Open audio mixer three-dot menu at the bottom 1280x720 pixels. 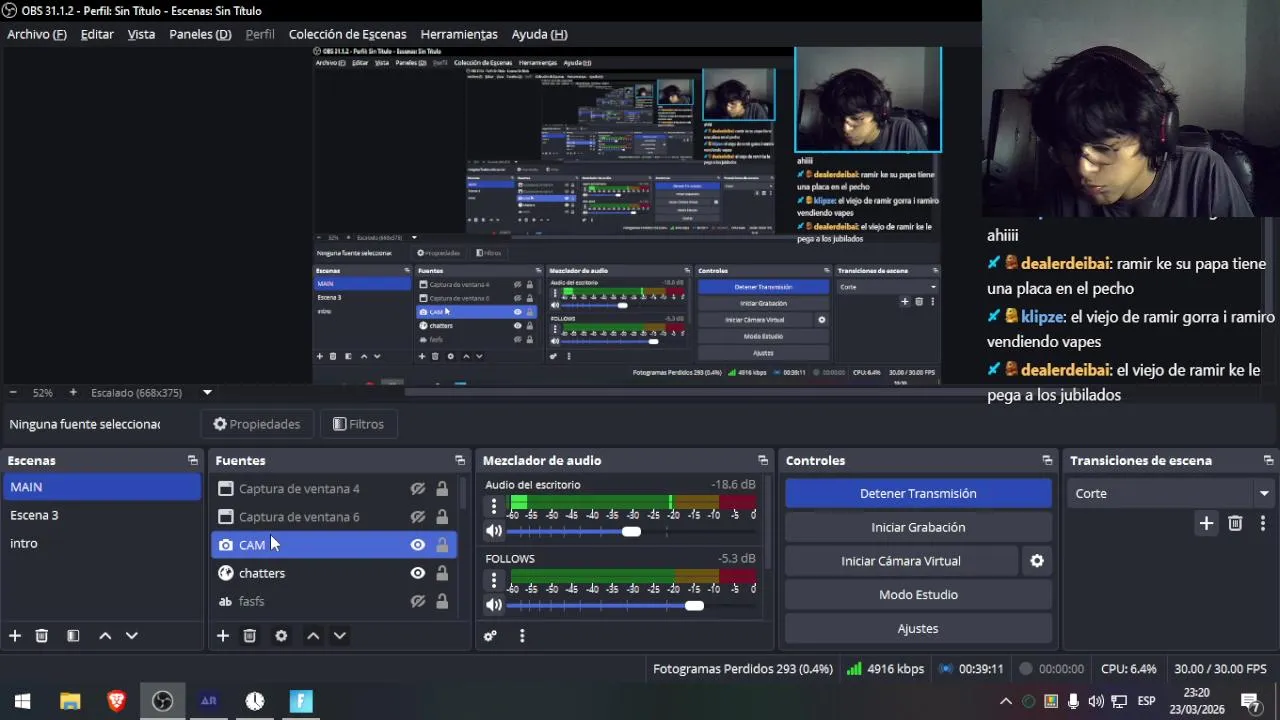click(522, 635)
